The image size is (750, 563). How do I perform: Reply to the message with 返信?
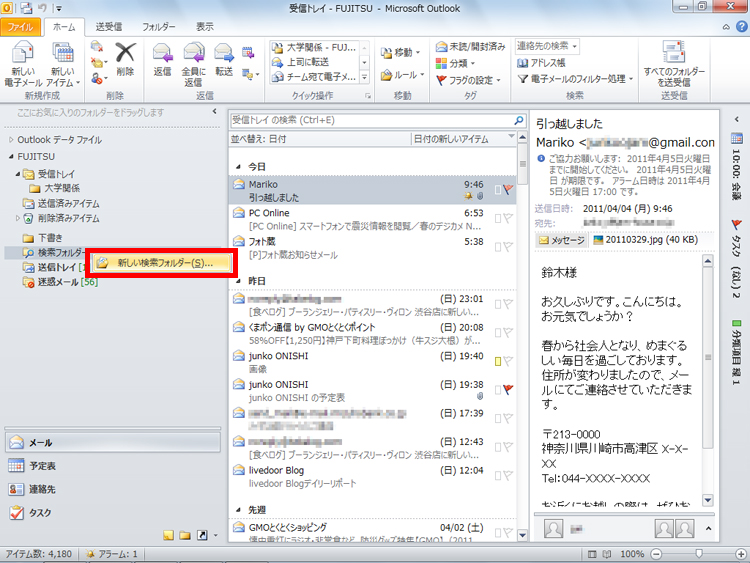coord(162,60)
